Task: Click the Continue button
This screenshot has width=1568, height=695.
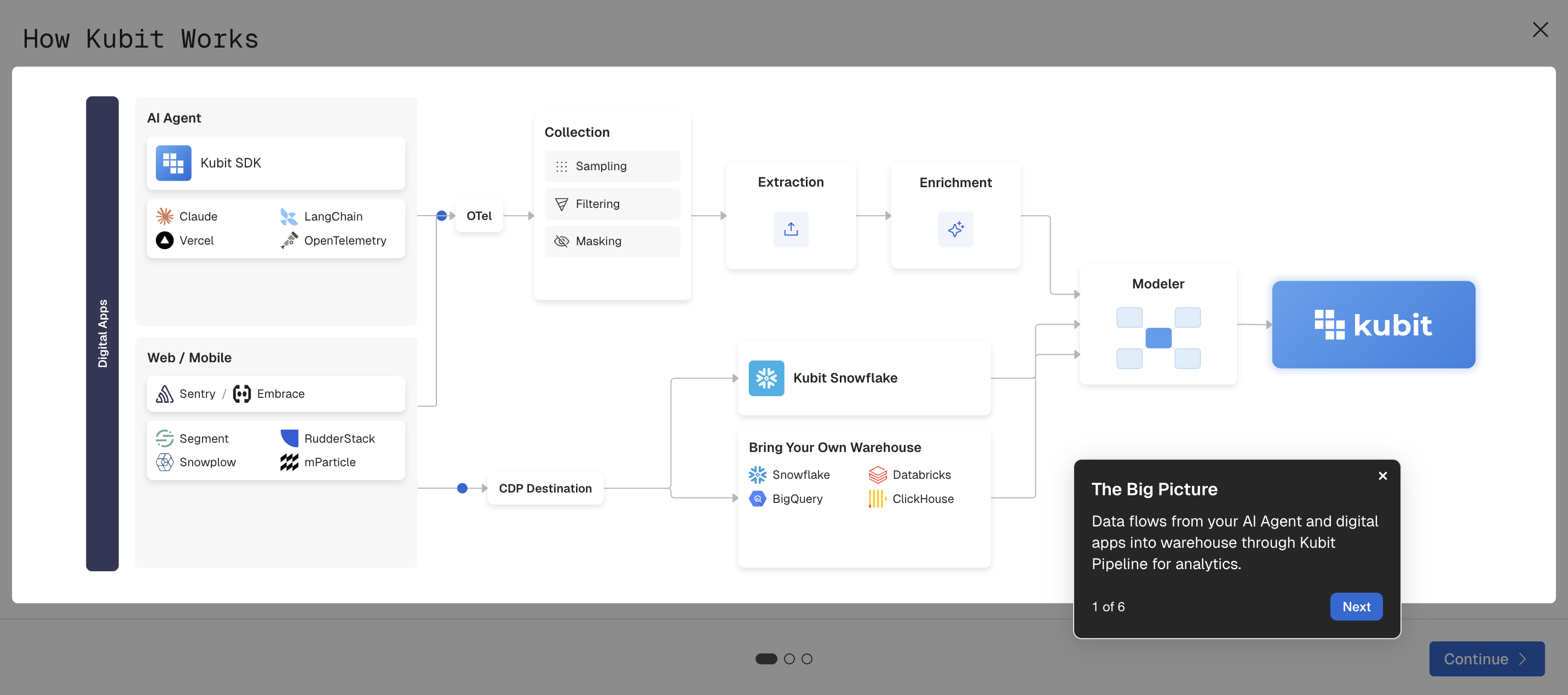Action: pos(1486,658)
